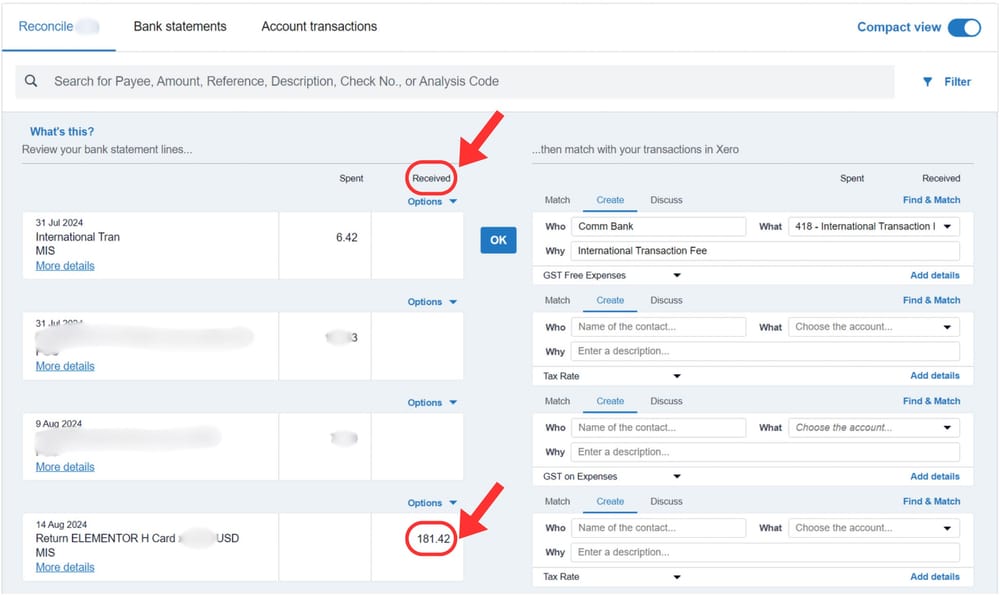Click the Who field showing Comm Bank

click(x=658, y=226)
